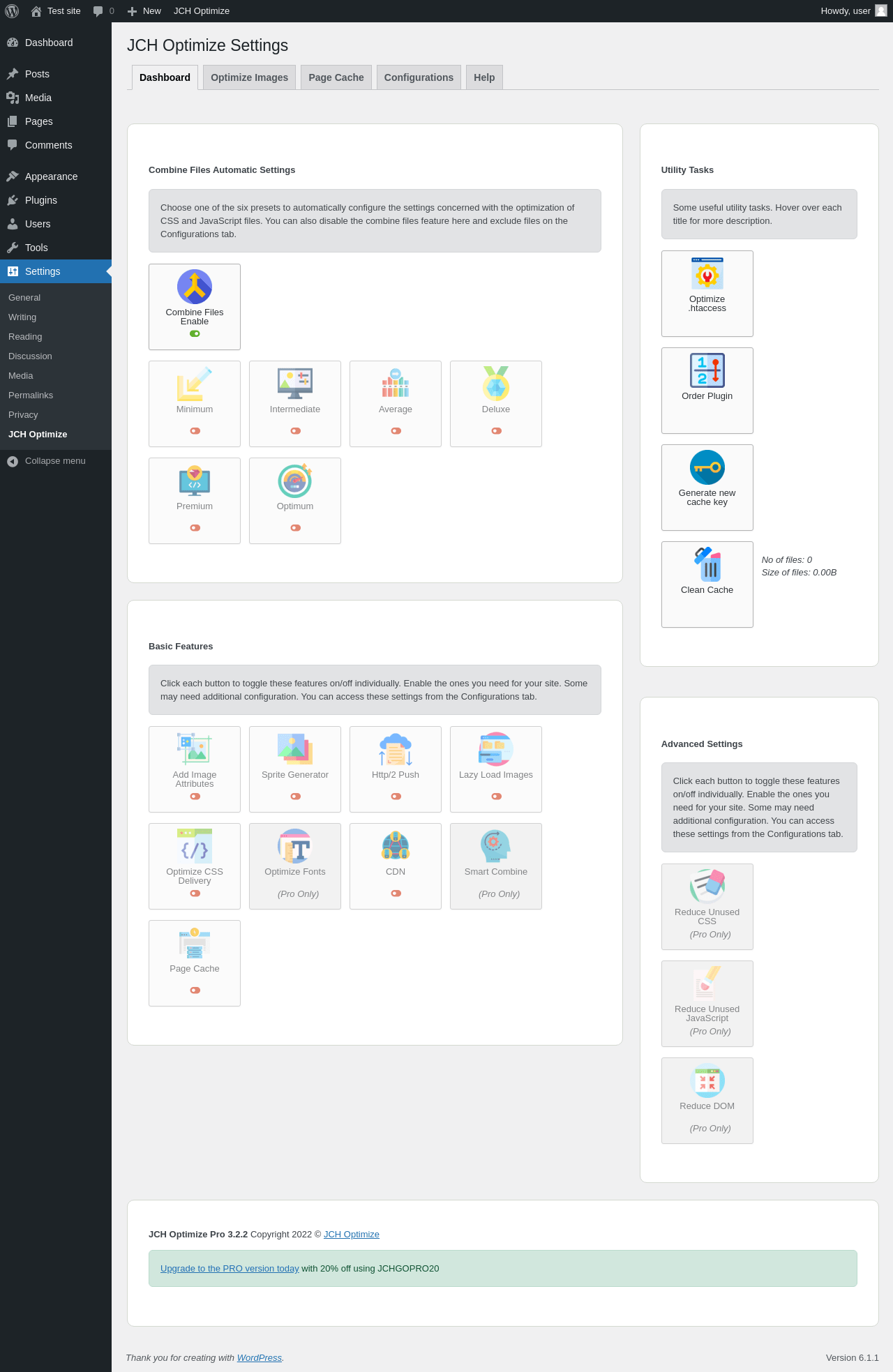Open the Help tab

pyautogui.click(x=484, y=77)
